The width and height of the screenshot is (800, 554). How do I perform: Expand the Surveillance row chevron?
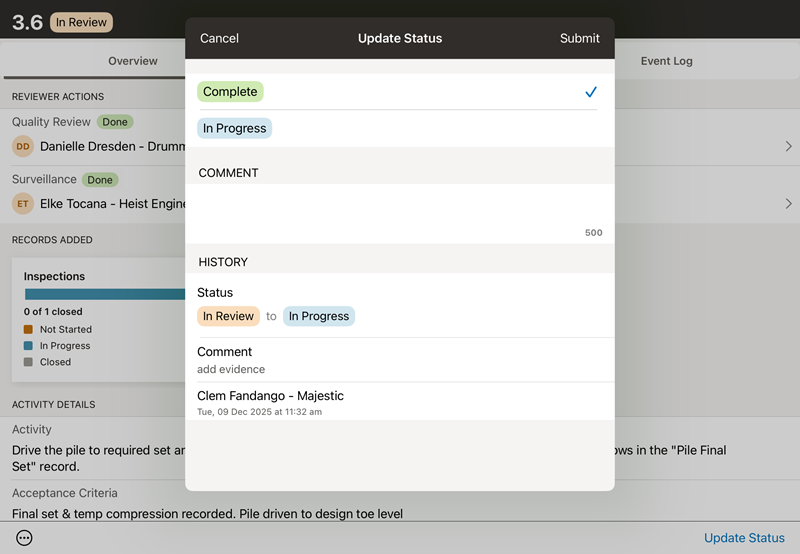788,204
